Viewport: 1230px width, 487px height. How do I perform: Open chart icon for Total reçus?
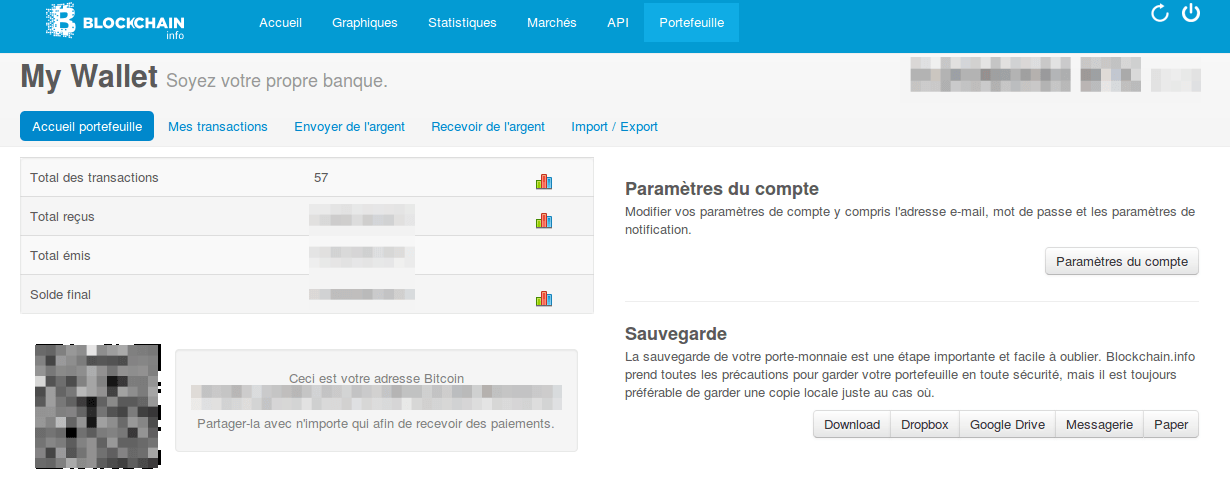click(544, 220)
